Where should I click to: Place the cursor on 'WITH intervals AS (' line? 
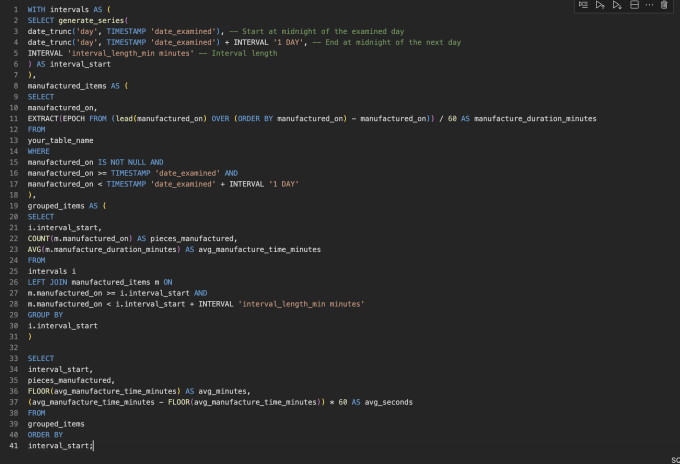(x=69, y=10)
